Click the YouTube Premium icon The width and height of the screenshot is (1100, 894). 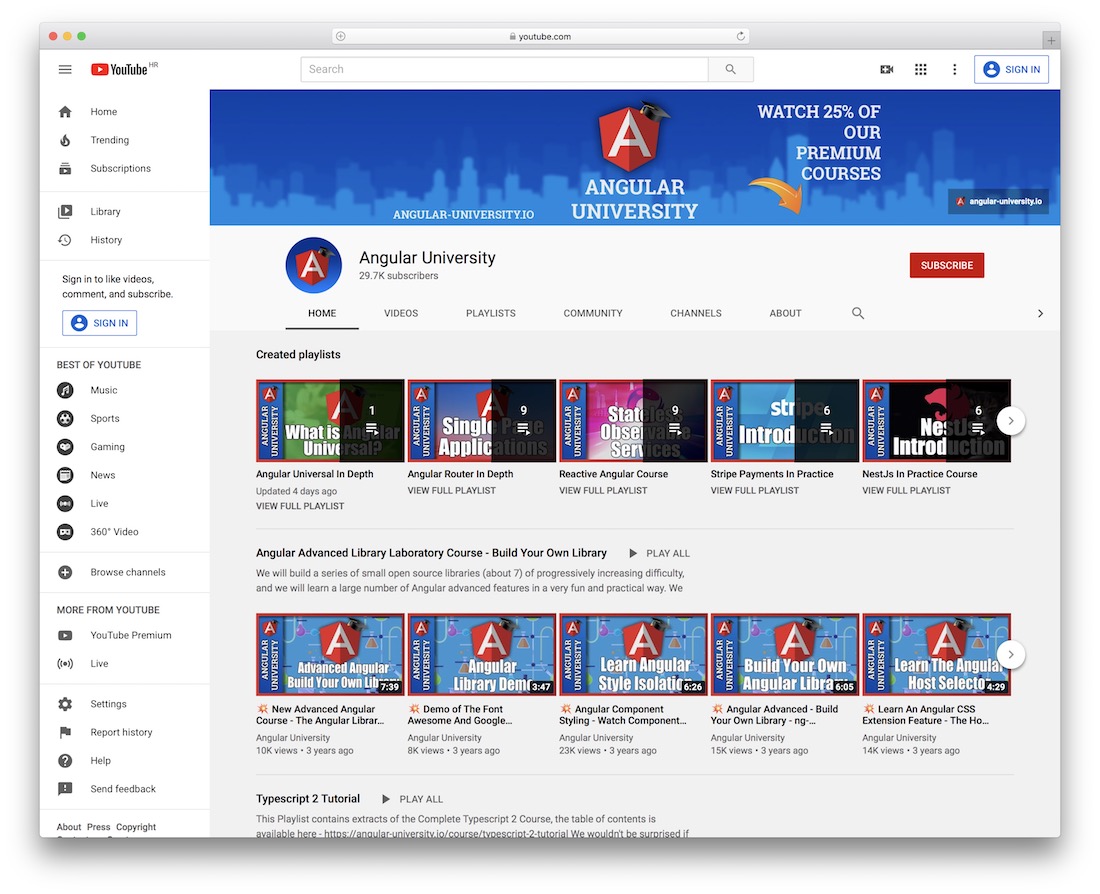click(65, 635)
